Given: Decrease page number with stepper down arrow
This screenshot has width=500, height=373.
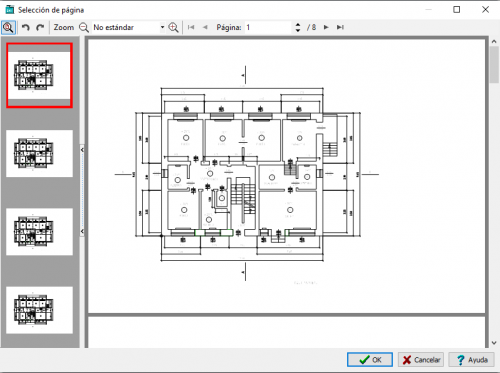Looking at the screenshot, I should [x=298, y=30].
